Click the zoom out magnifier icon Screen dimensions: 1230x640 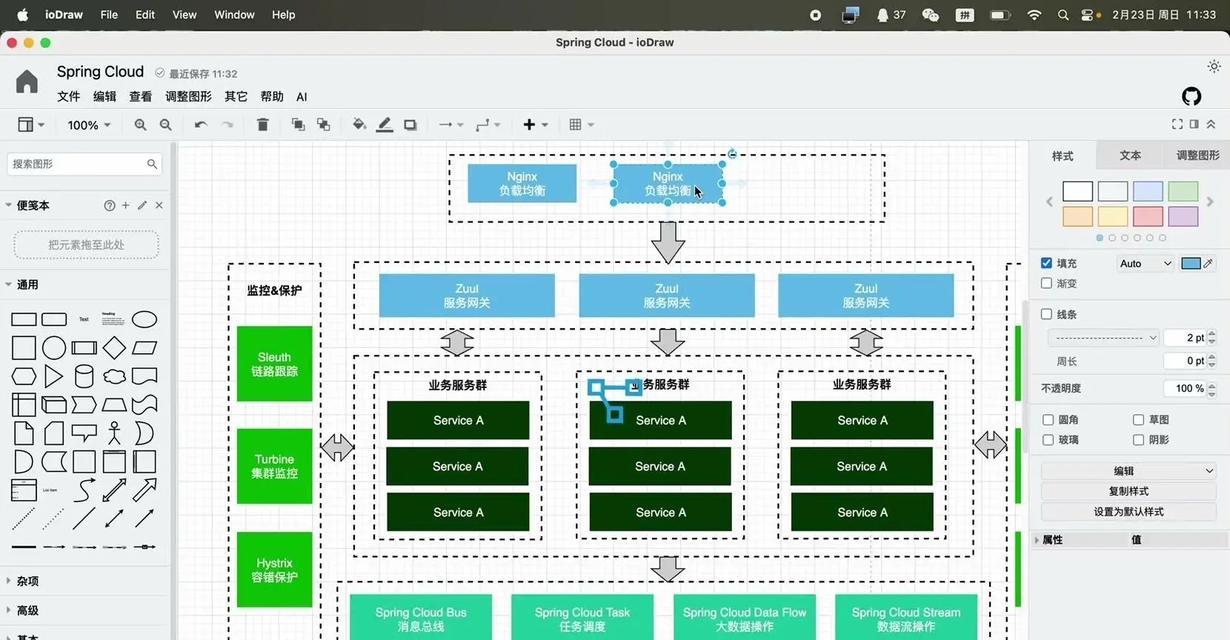[x=166, y=125]
